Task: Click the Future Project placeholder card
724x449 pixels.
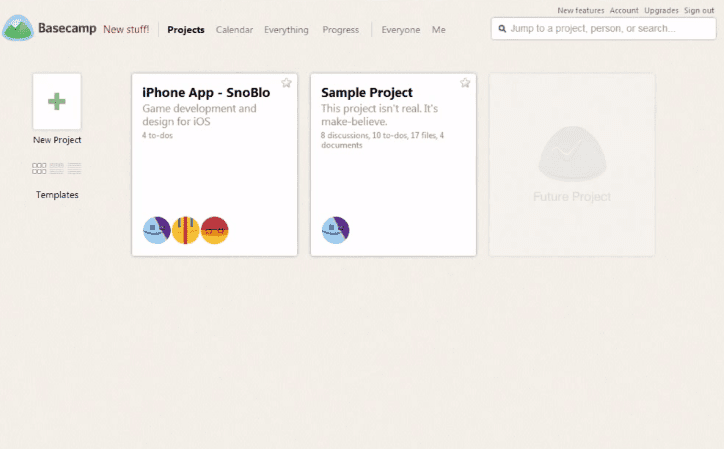Action: click(x=572, y=164)
